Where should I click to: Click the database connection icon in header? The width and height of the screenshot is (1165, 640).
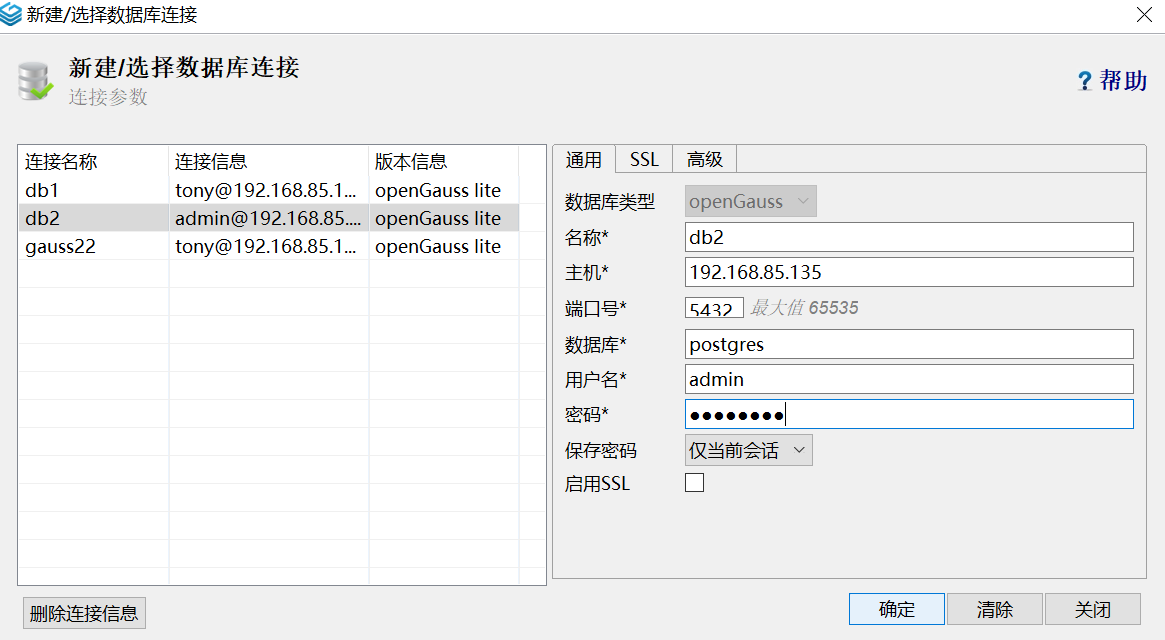pos(35,82)
